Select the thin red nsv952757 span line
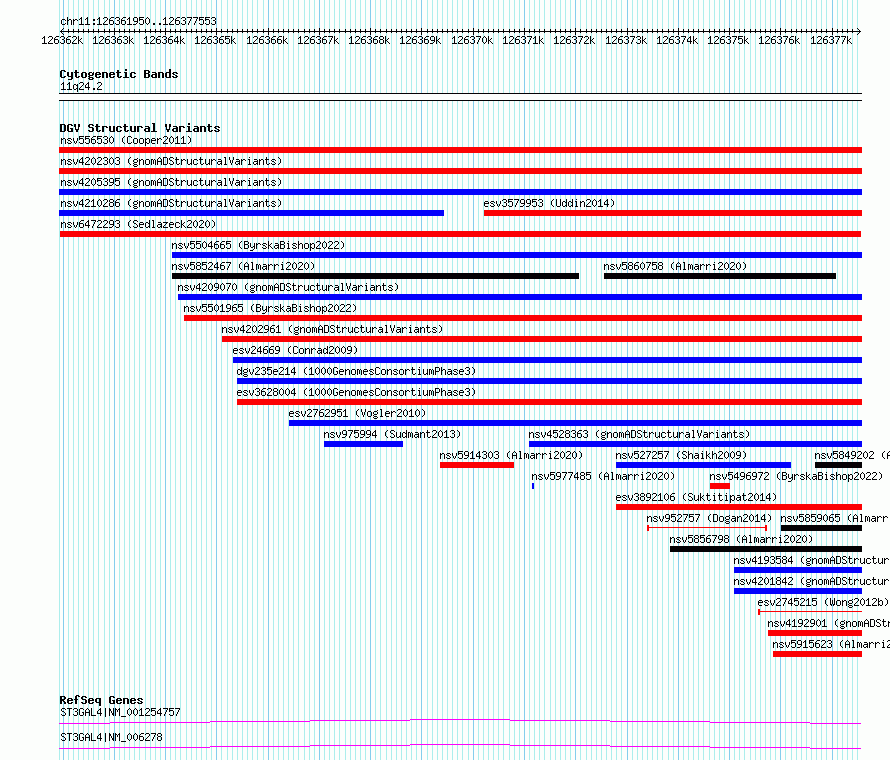 (707, 528)
